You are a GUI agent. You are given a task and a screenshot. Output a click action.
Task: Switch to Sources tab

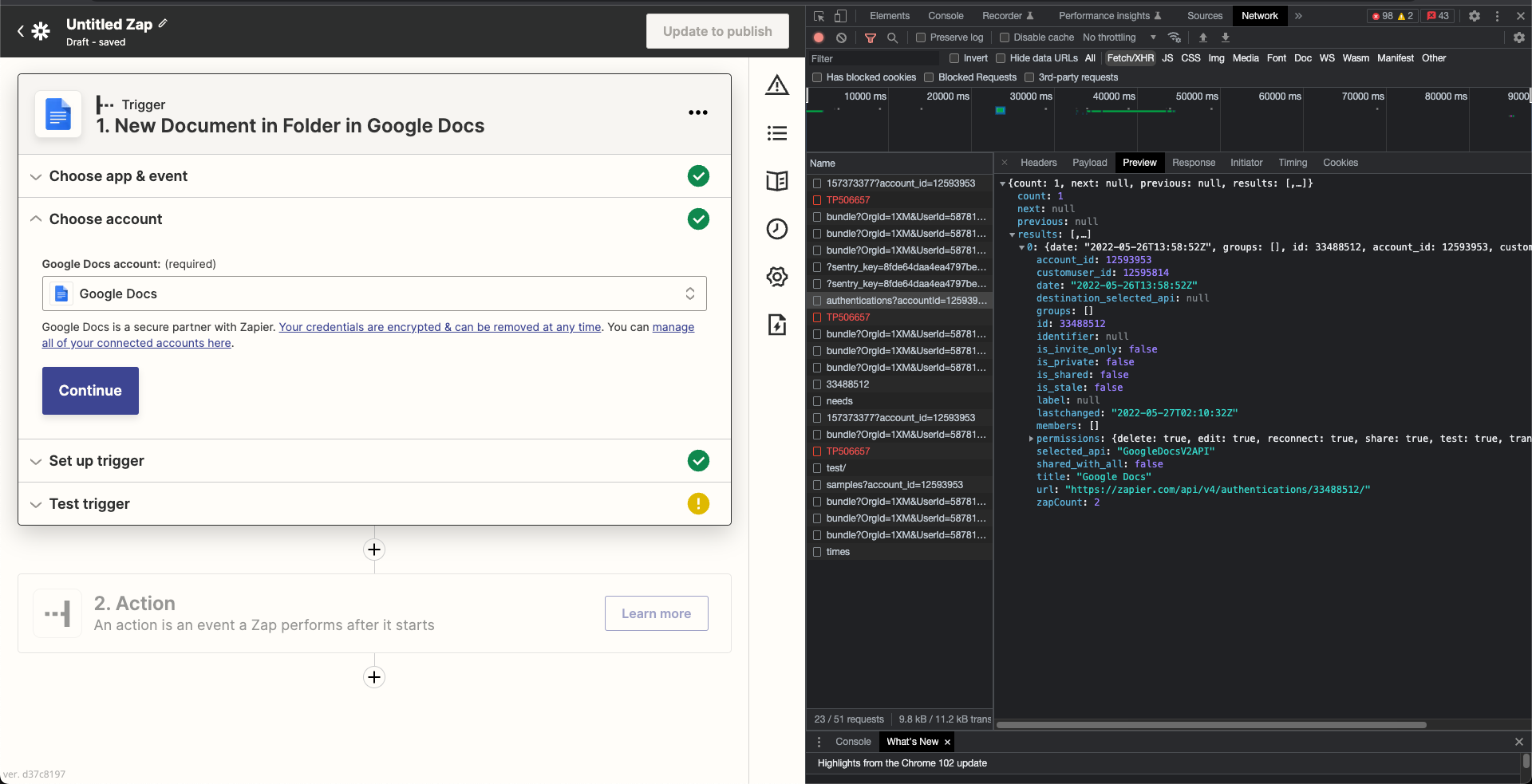[x=1205, y=16]
